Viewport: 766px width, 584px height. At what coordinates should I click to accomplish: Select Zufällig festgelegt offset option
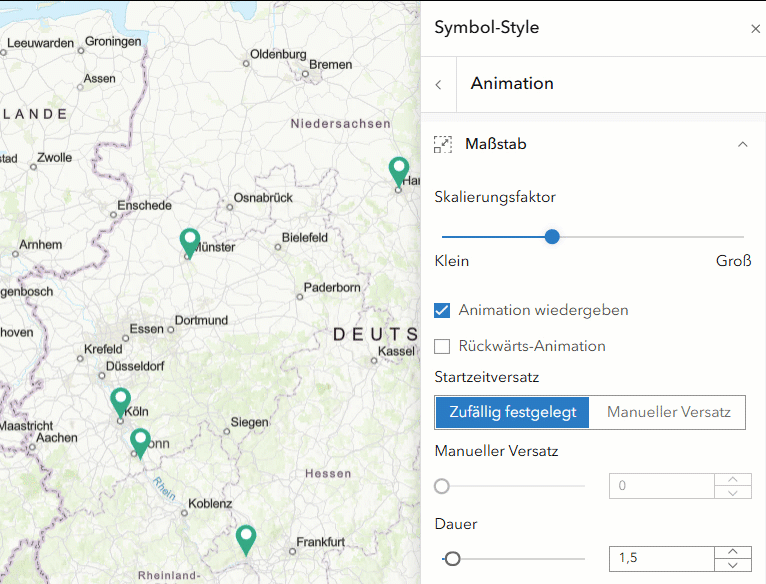pyautogui.click(x=512, y=412)
